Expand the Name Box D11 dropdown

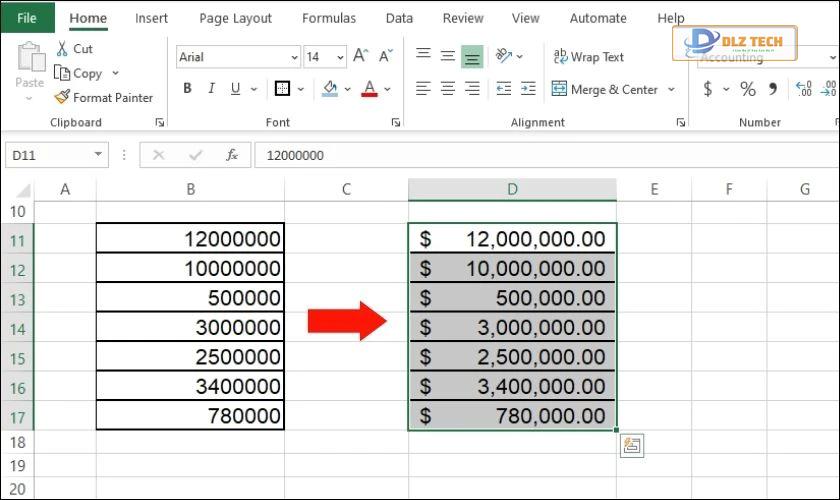98,154
